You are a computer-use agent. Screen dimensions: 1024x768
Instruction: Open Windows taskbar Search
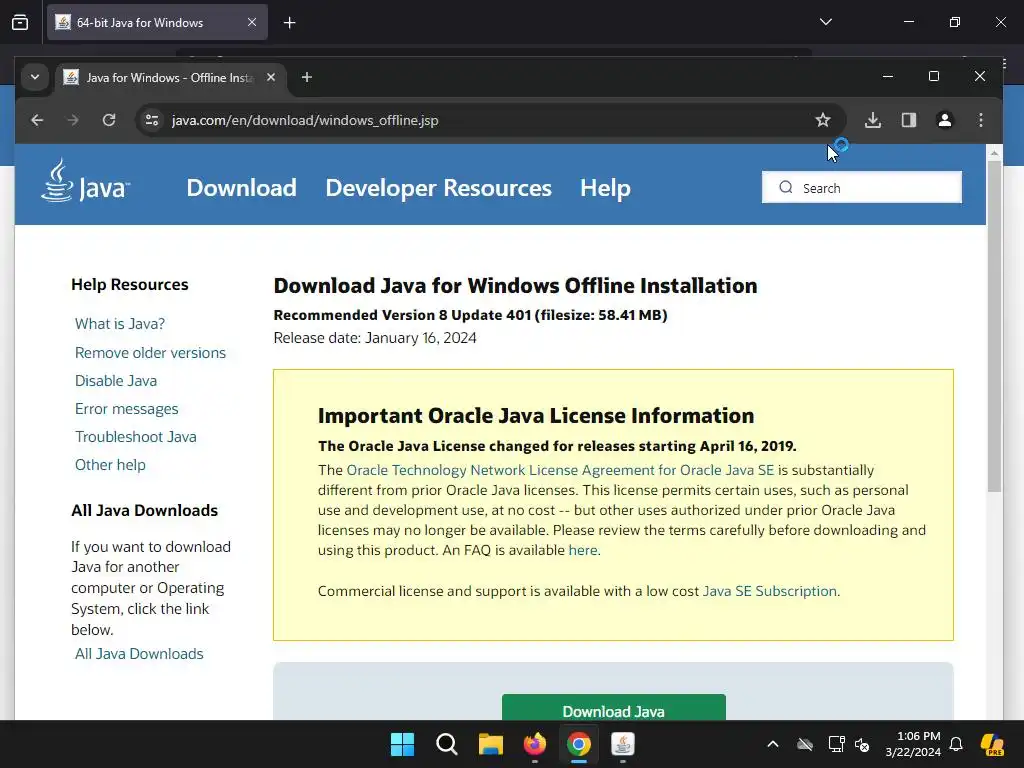pos(447,744)
